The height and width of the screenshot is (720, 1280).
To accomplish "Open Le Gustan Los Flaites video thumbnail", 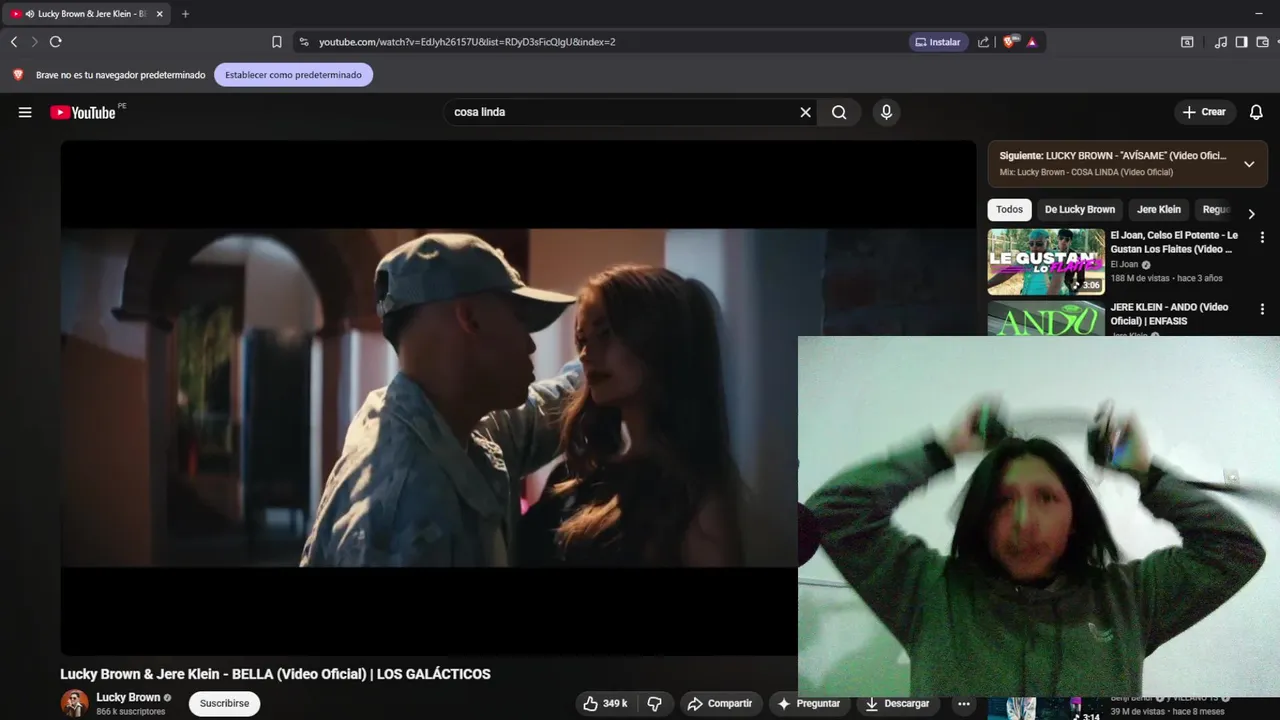I will (1046, 262).
